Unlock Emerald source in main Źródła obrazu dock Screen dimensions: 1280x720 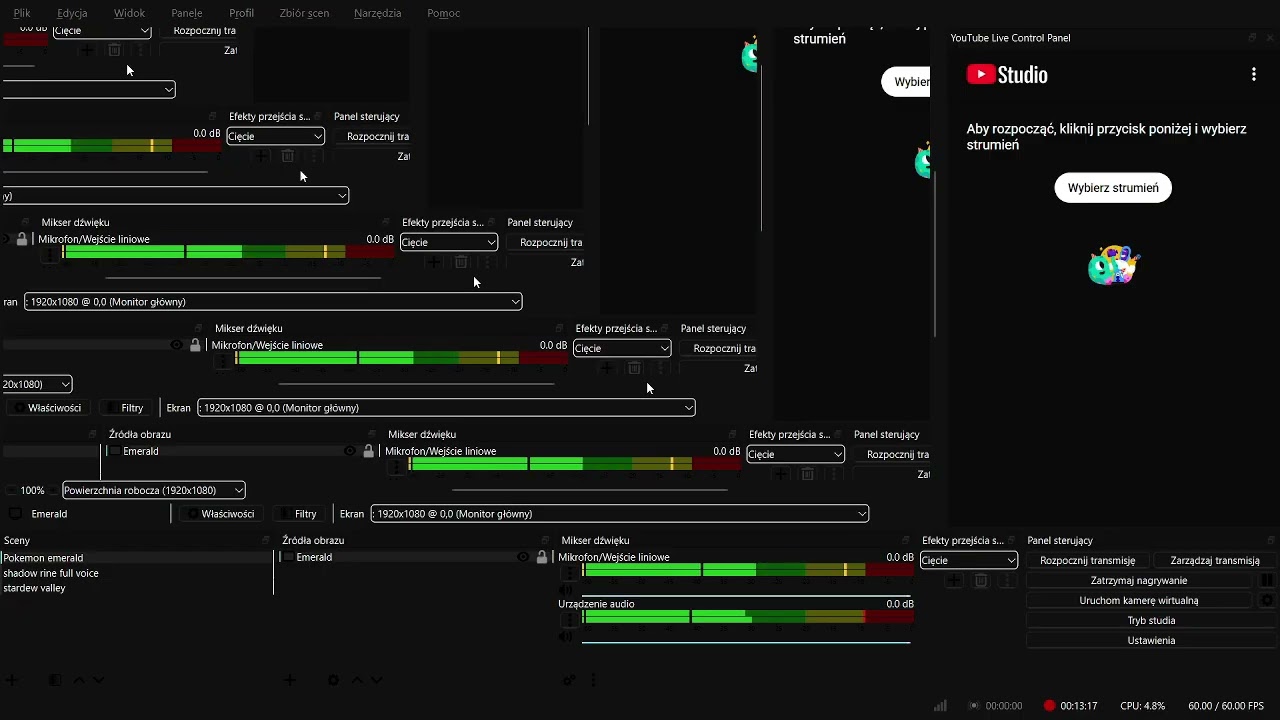(542, 557)
